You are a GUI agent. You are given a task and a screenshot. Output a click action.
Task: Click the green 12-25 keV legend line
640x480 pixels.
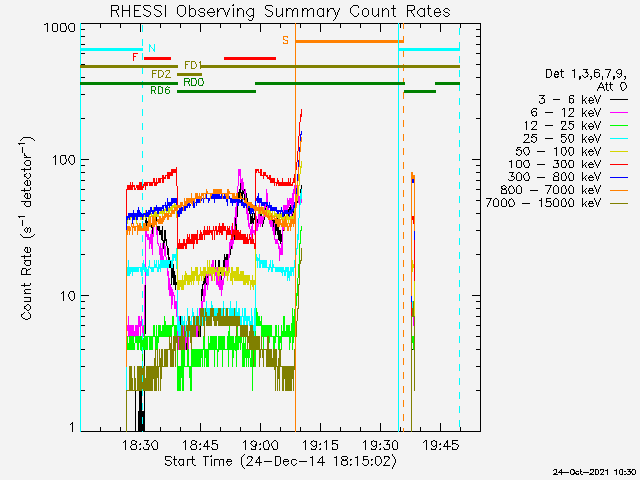point(619,125)
